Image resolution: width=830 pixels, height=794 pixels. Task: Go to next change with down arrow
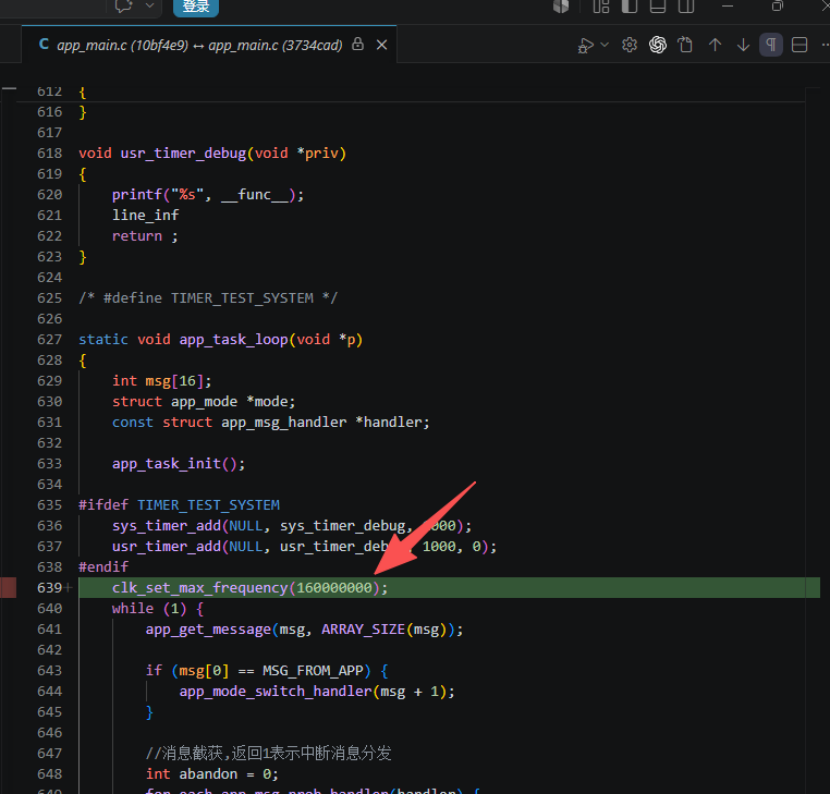point(743,45)
